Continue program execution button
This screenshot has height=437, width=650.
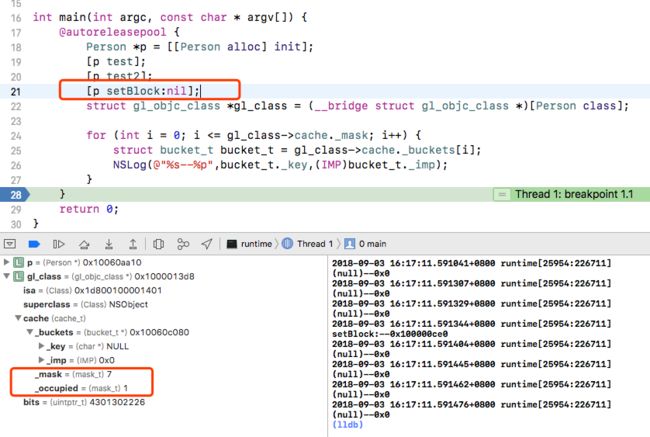pos(59,244)
